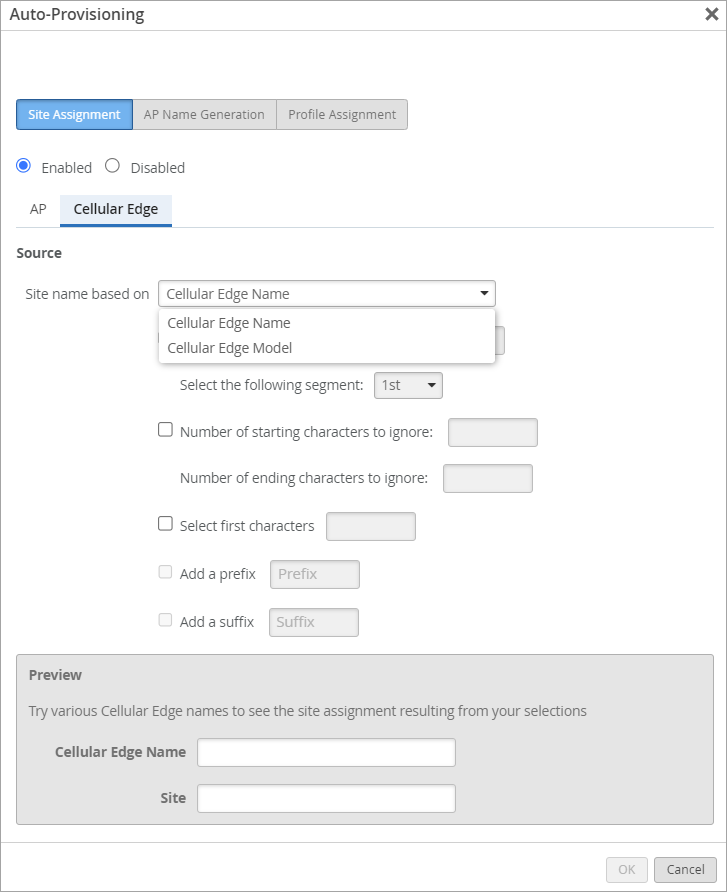Image resolution: width=727 pixels, height=892 pixels.
Task: Check 'Number of starting characters to ignore'
Action: [x=166, y=430]
